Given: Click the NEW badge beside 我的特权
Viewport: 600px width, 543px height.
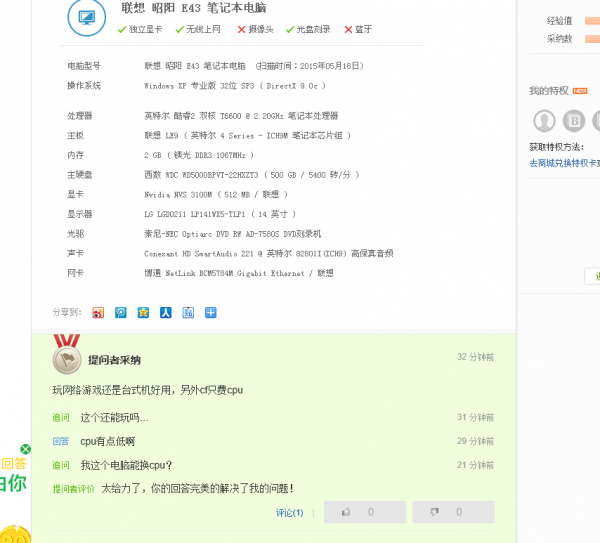Looking at the screenshot, I should click(x=580, y=91).
